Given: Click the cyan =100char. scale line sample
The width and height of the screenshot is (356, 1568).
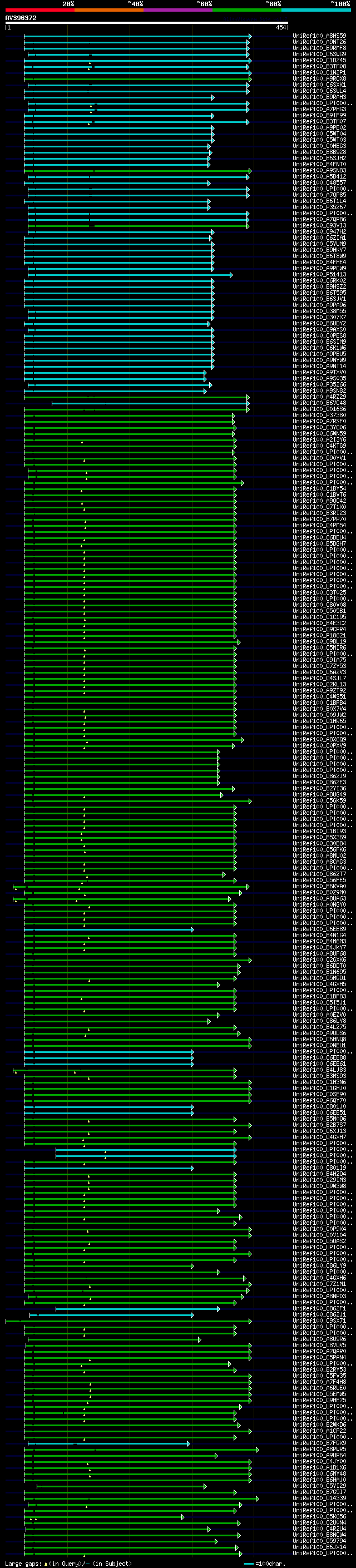Looking at the screenshot, I should pos(249,1564).
